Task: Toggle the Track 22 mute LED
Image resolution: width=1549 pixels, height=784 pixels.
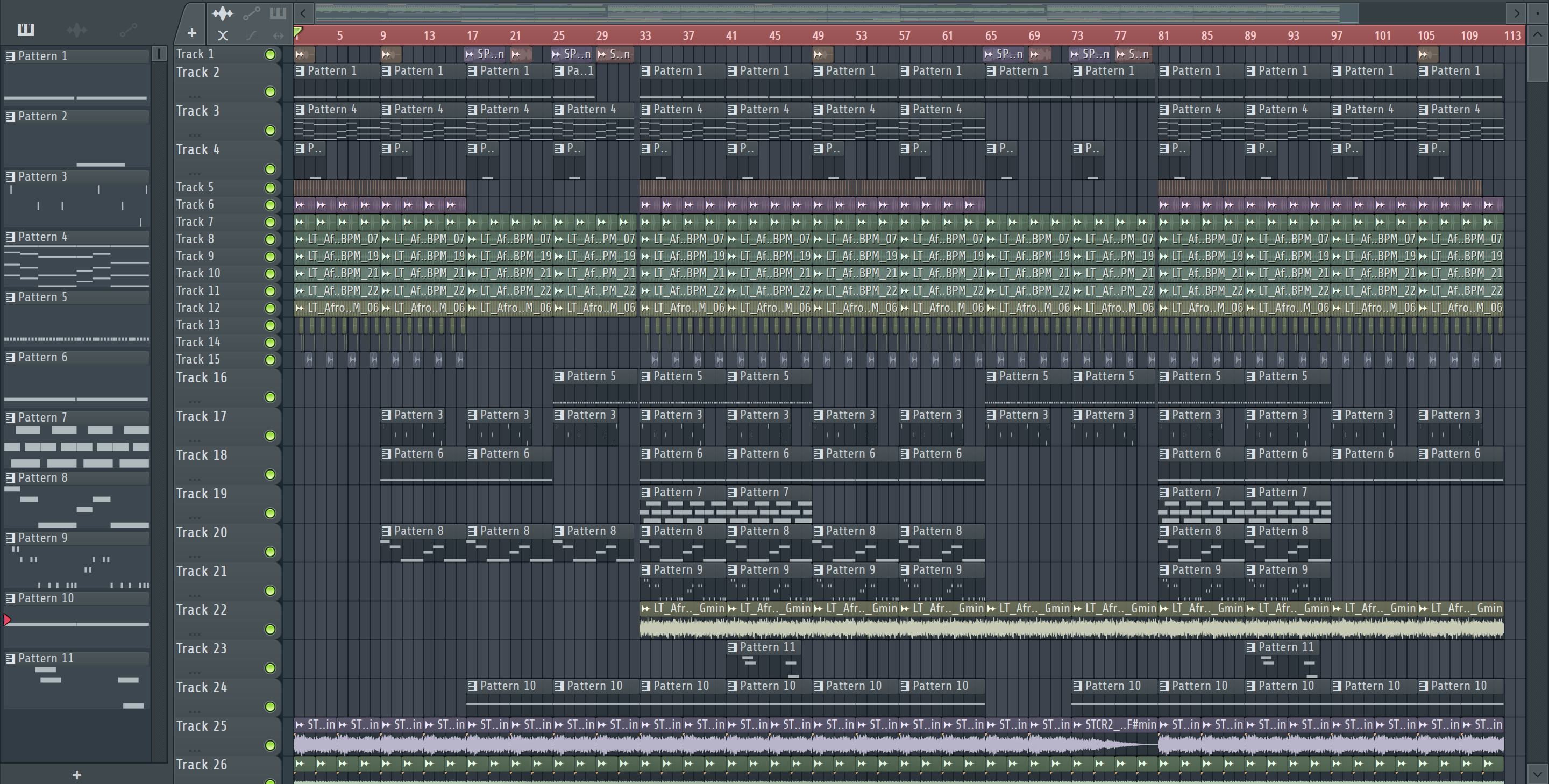Action: [270, 630]
